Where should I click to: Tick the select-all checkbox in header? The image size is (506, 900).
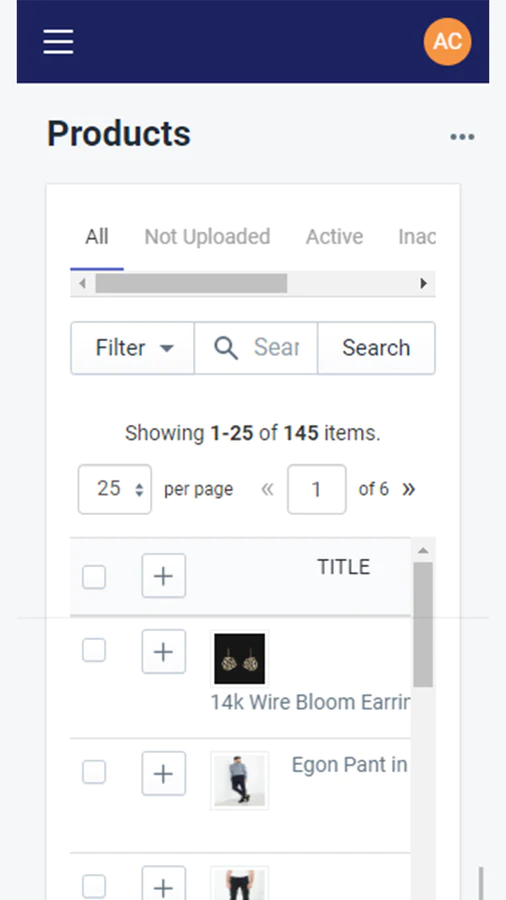click(94, 577)
